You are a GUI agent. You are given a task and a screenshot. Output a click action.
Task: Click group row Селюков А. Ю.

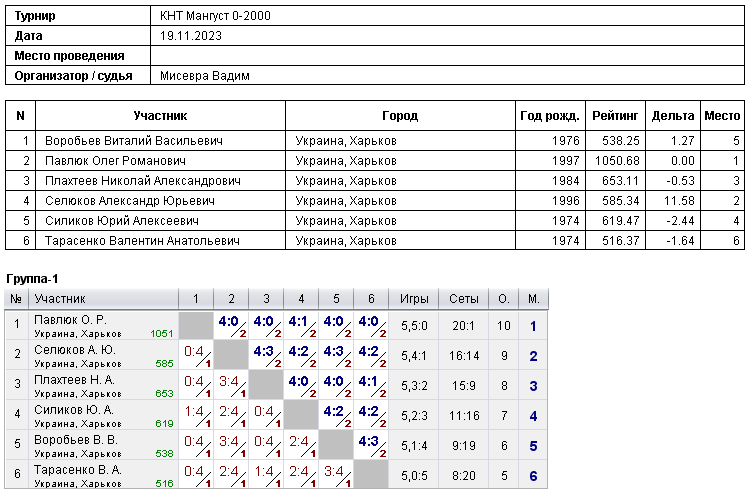(276, 356)
